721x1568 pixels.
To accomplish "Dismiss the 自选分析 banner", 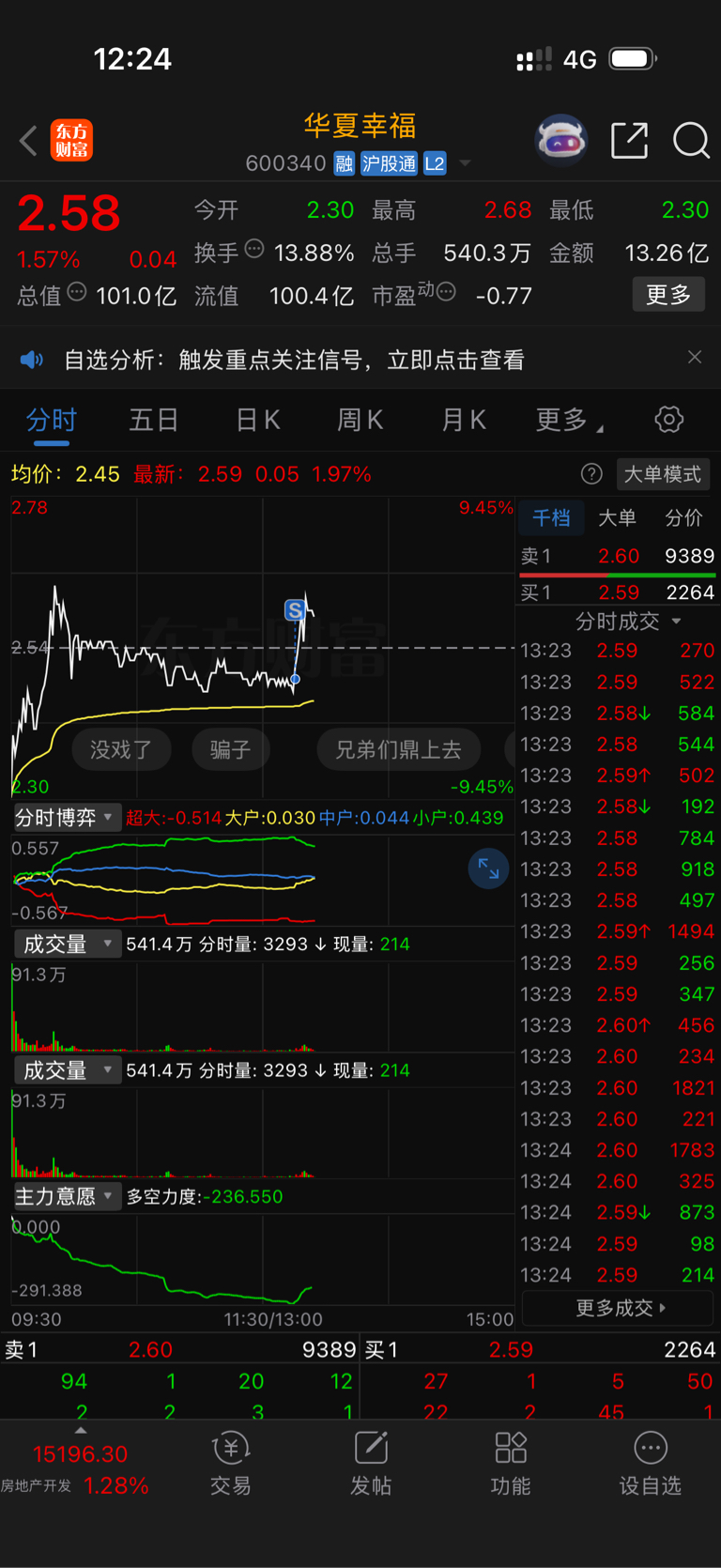I will pyautogui.click(x=695, y=357).
